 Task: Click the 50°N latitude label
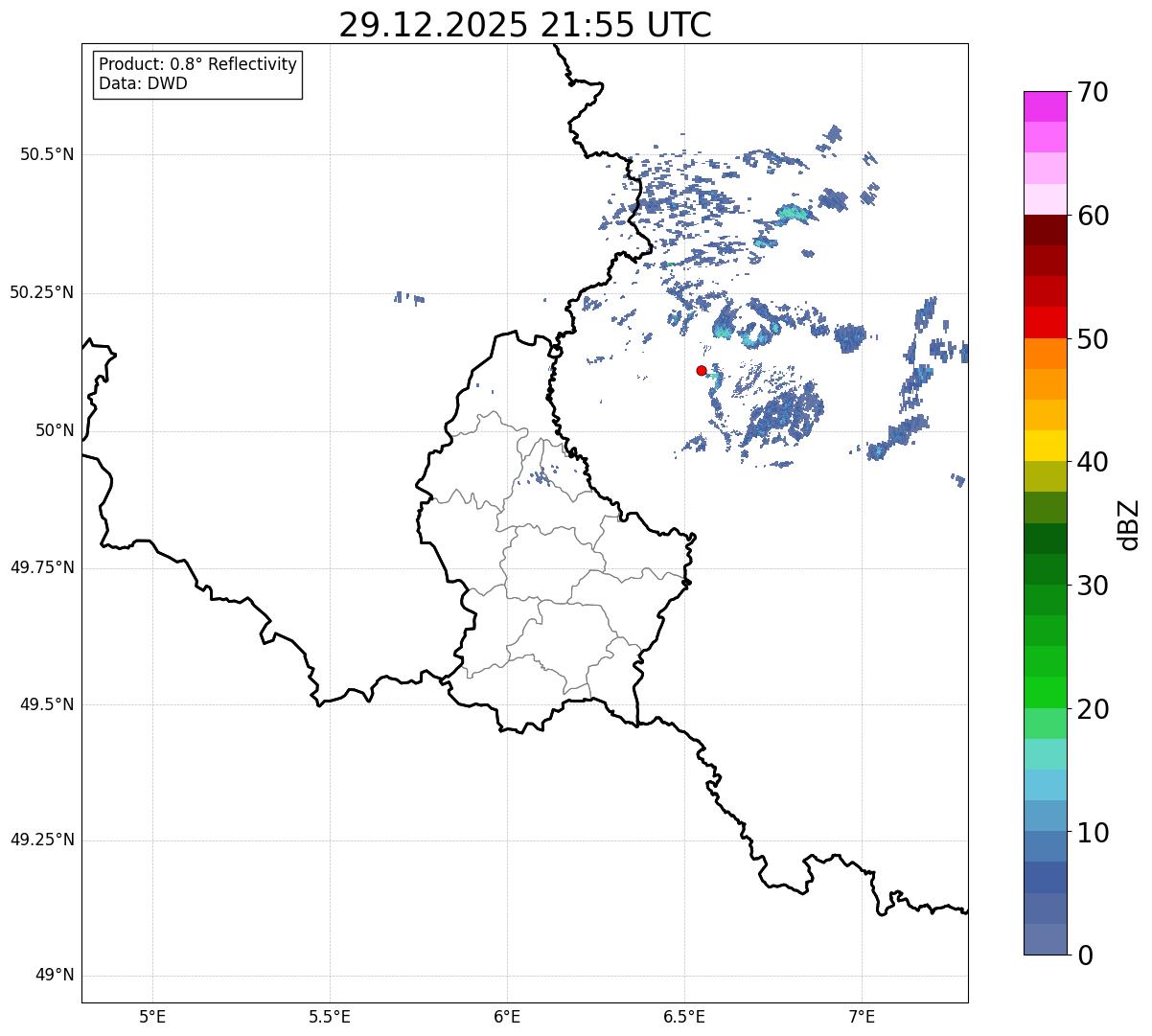coord(55,430)
